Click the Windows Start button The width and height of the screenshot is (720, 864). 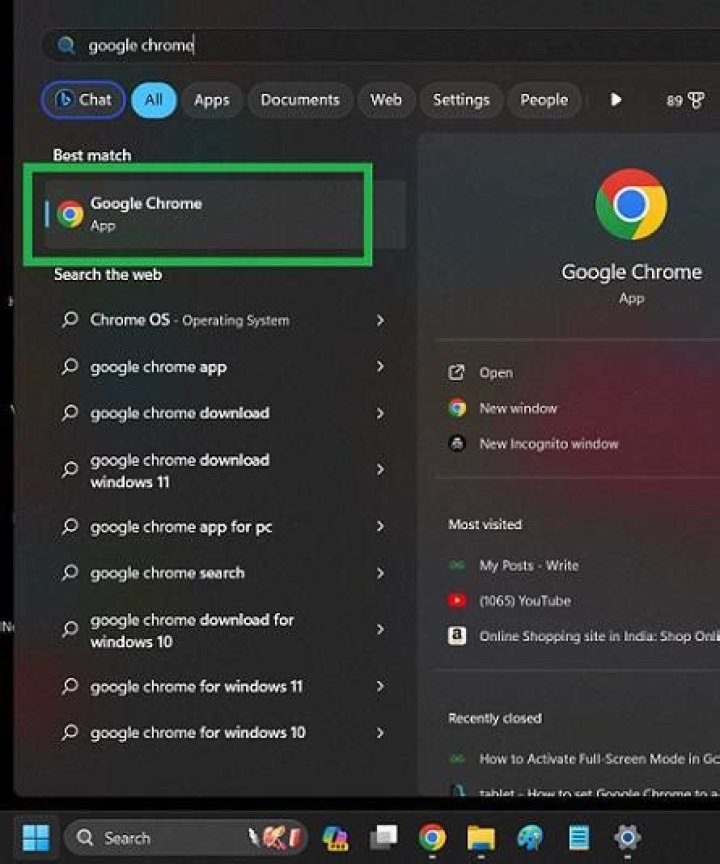[x=36, y=838]
